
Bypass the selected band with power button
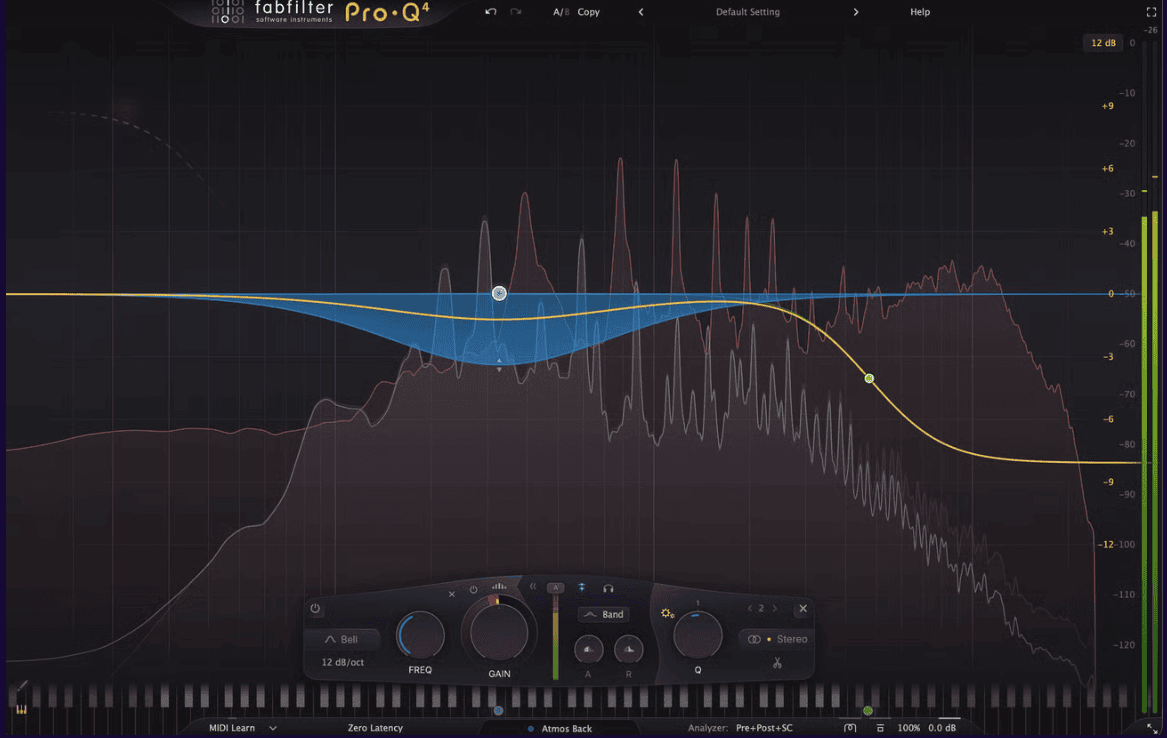(x=316, y=609)
